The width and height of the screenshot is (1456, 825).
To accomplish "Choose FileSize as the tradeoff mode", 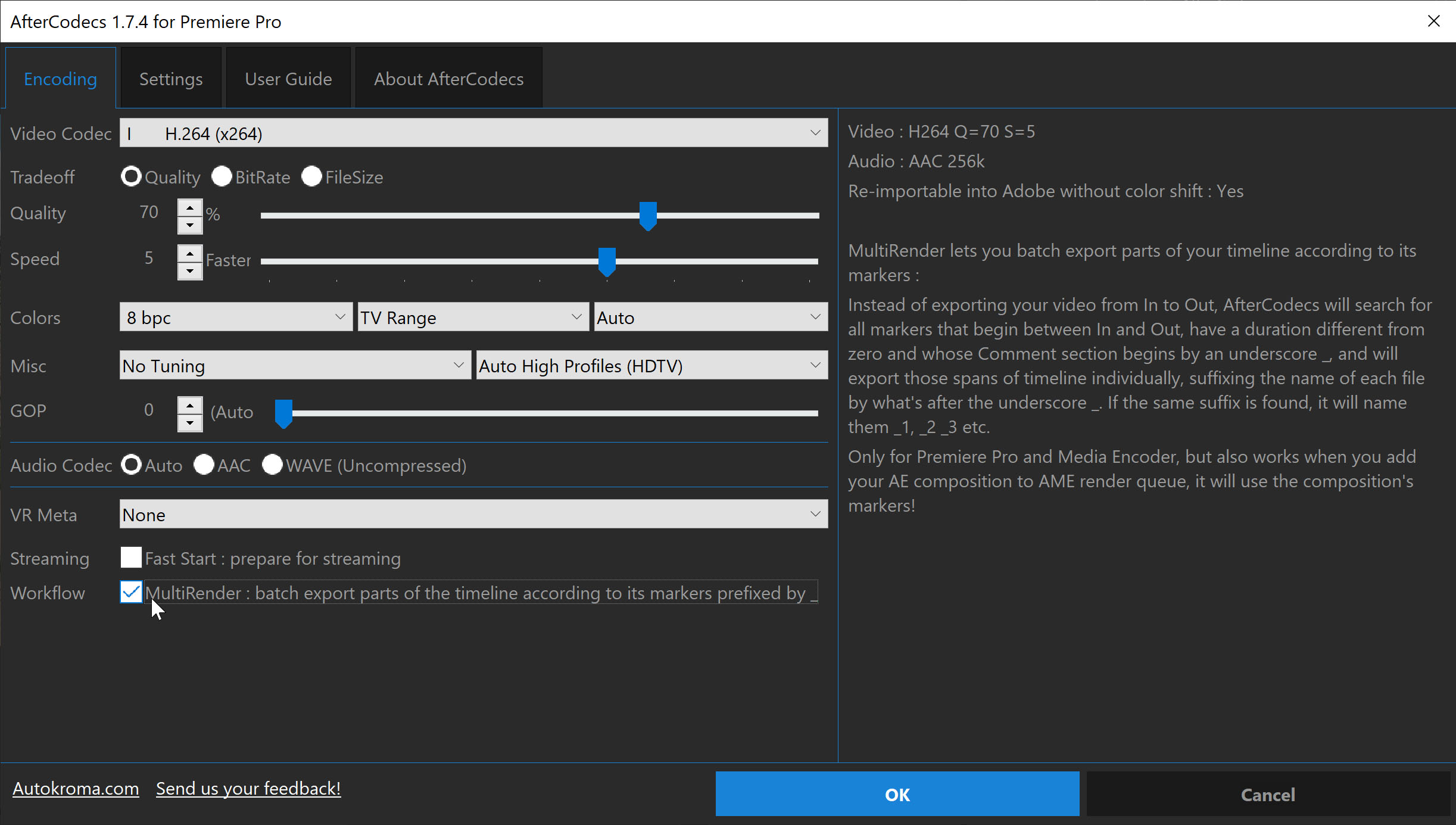I will pos(312,176).
